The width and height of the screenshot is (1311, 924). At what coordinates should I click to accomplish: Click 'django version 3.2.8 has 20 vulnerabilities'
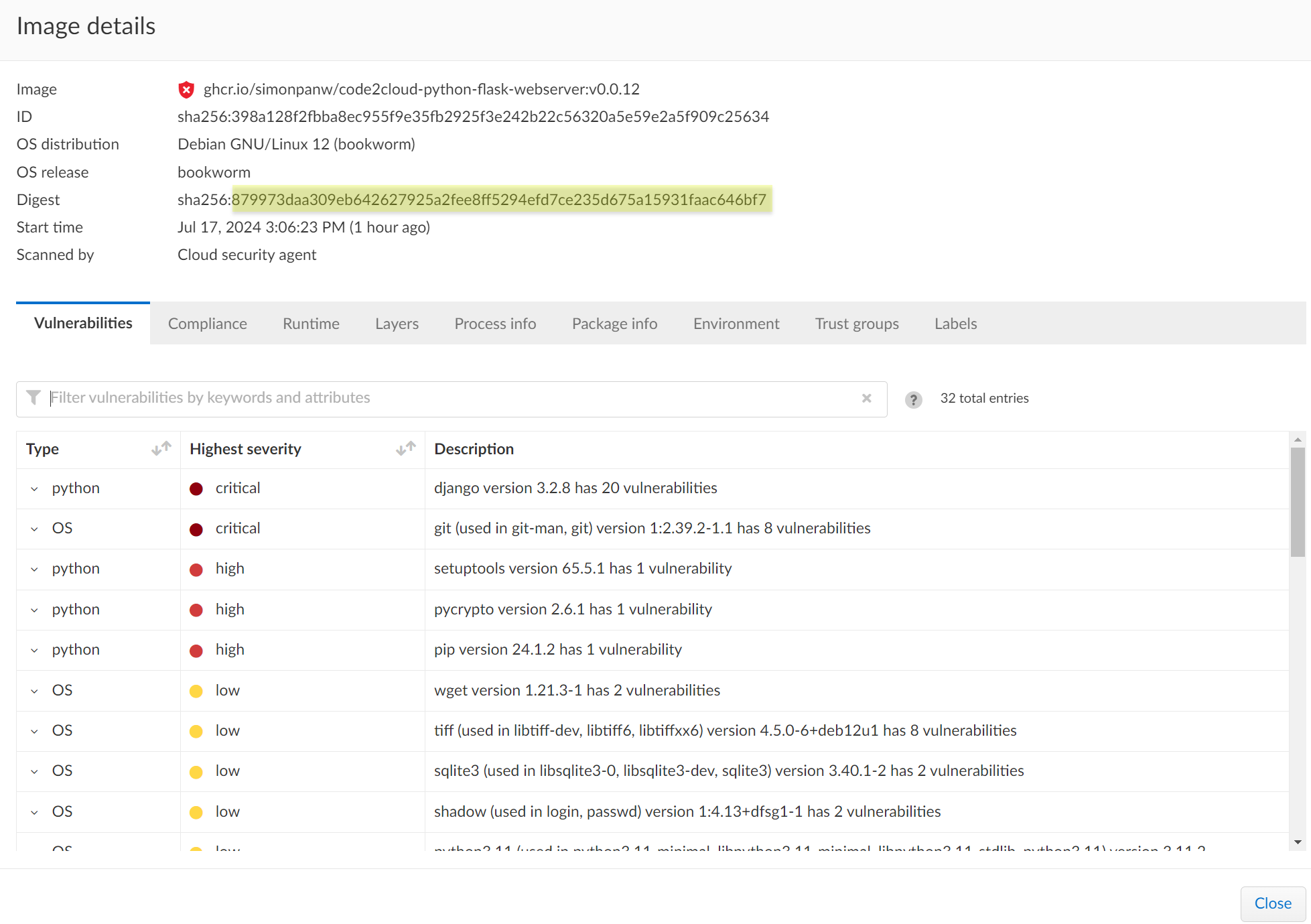575,488
